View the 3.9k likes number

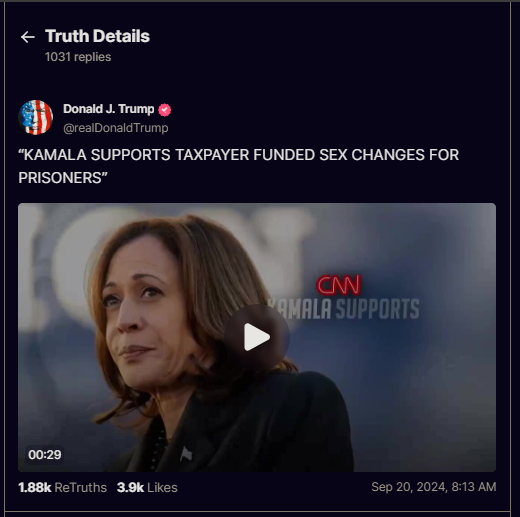click(130, 488)
